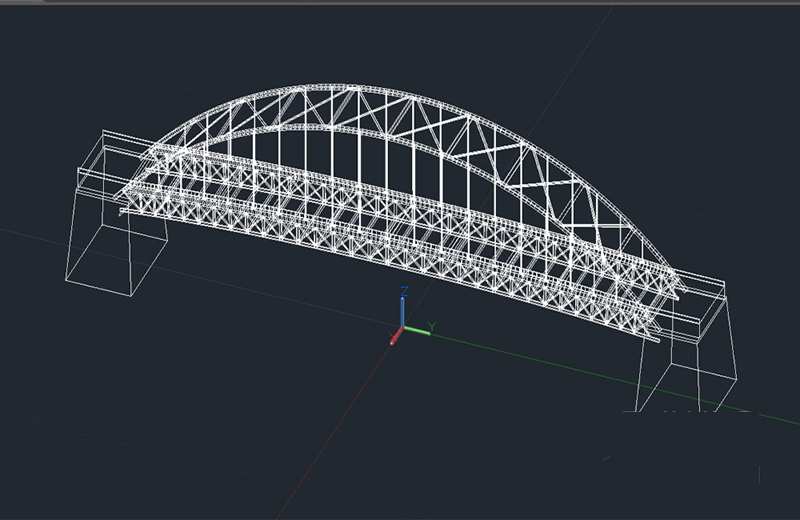This screenshot has height=520, width=800.
Task: Click the green letter Y label on the UCS icon
Action: click(431, 326)
